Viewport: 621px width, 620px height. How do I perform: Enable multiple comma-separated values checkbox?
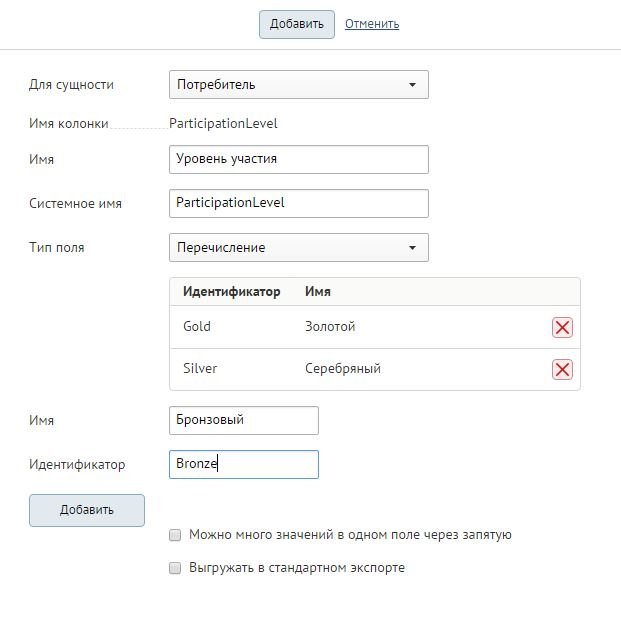coord(175,535)
